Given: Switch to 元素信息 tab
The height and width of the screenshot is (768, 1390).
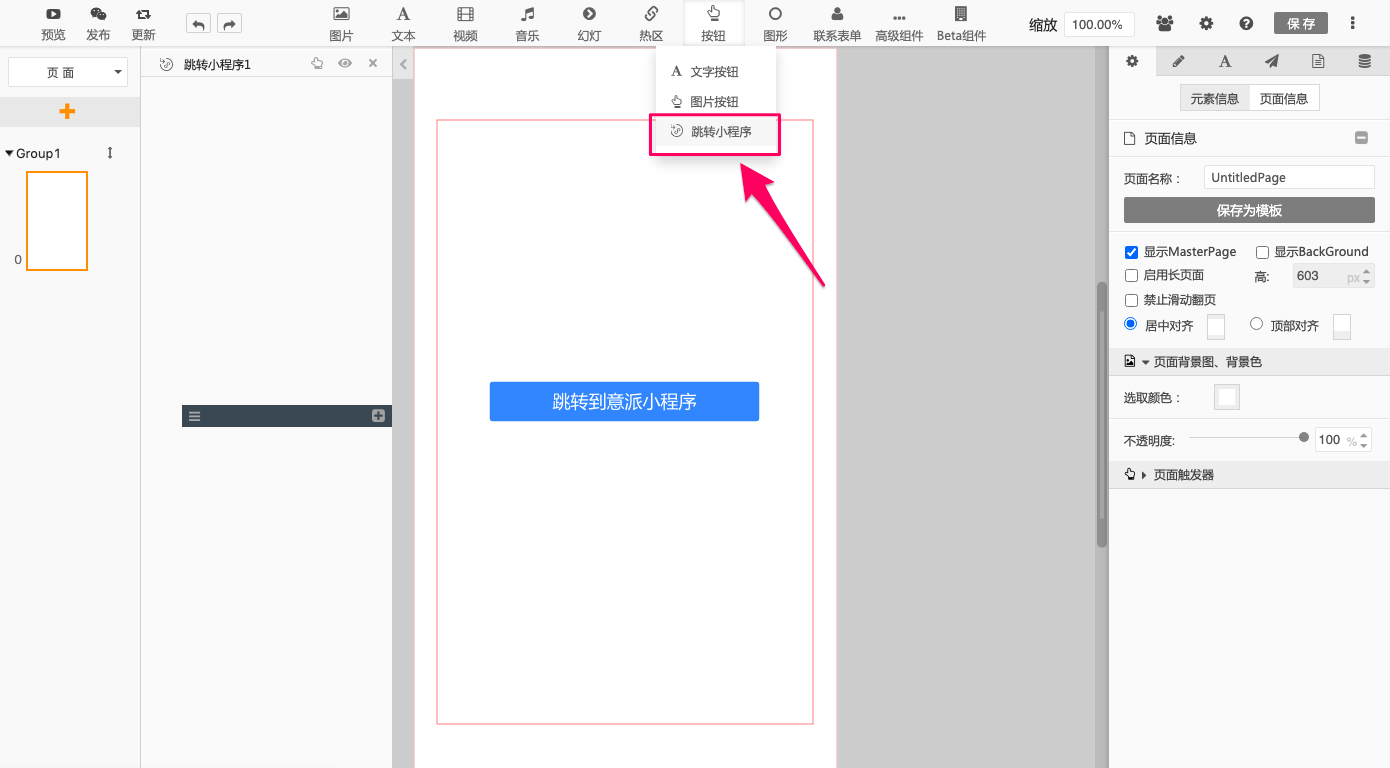Looking at the screenshot, I should (1214, 98).
